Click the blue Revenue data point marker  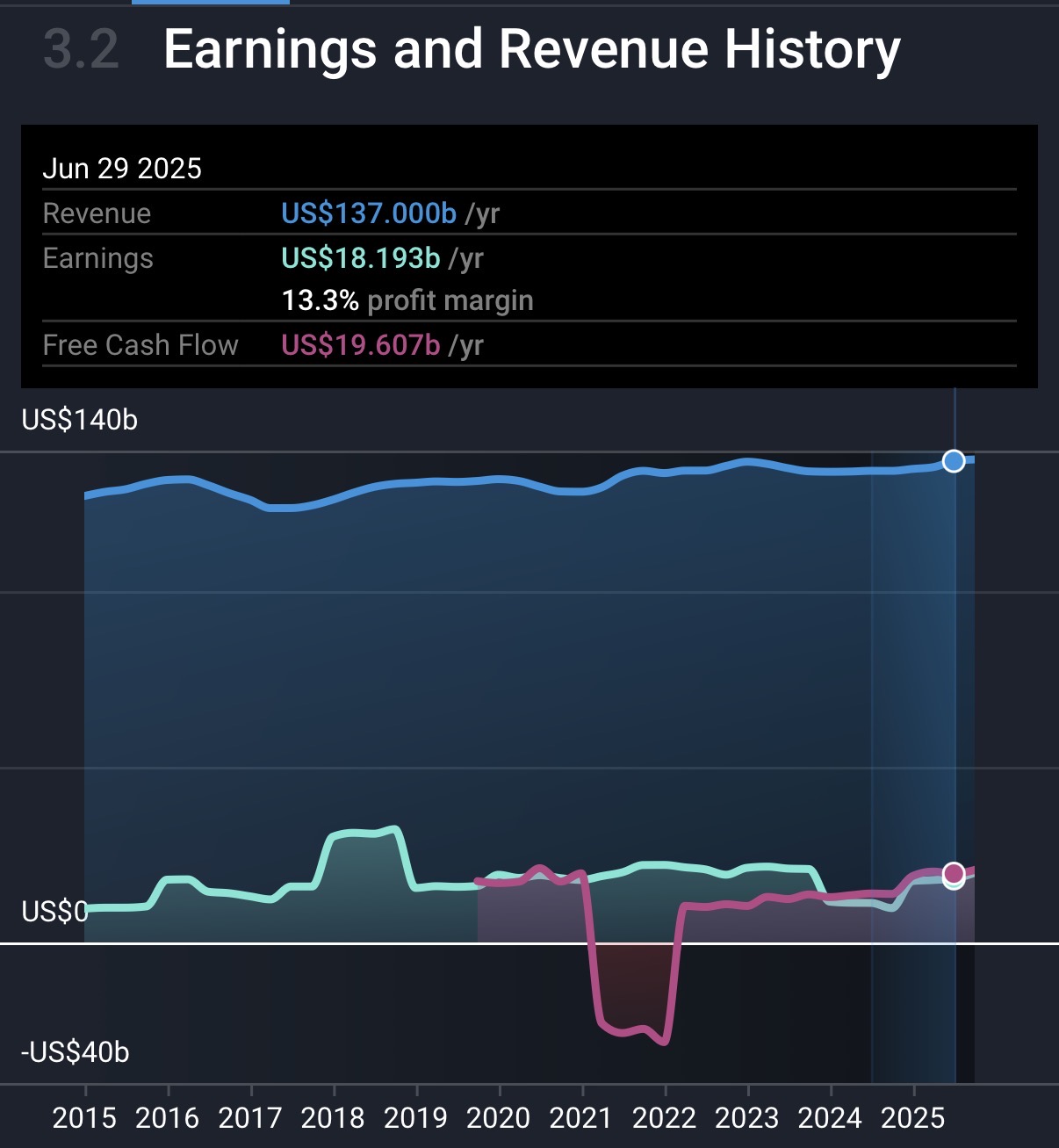[x=954, y=461]
